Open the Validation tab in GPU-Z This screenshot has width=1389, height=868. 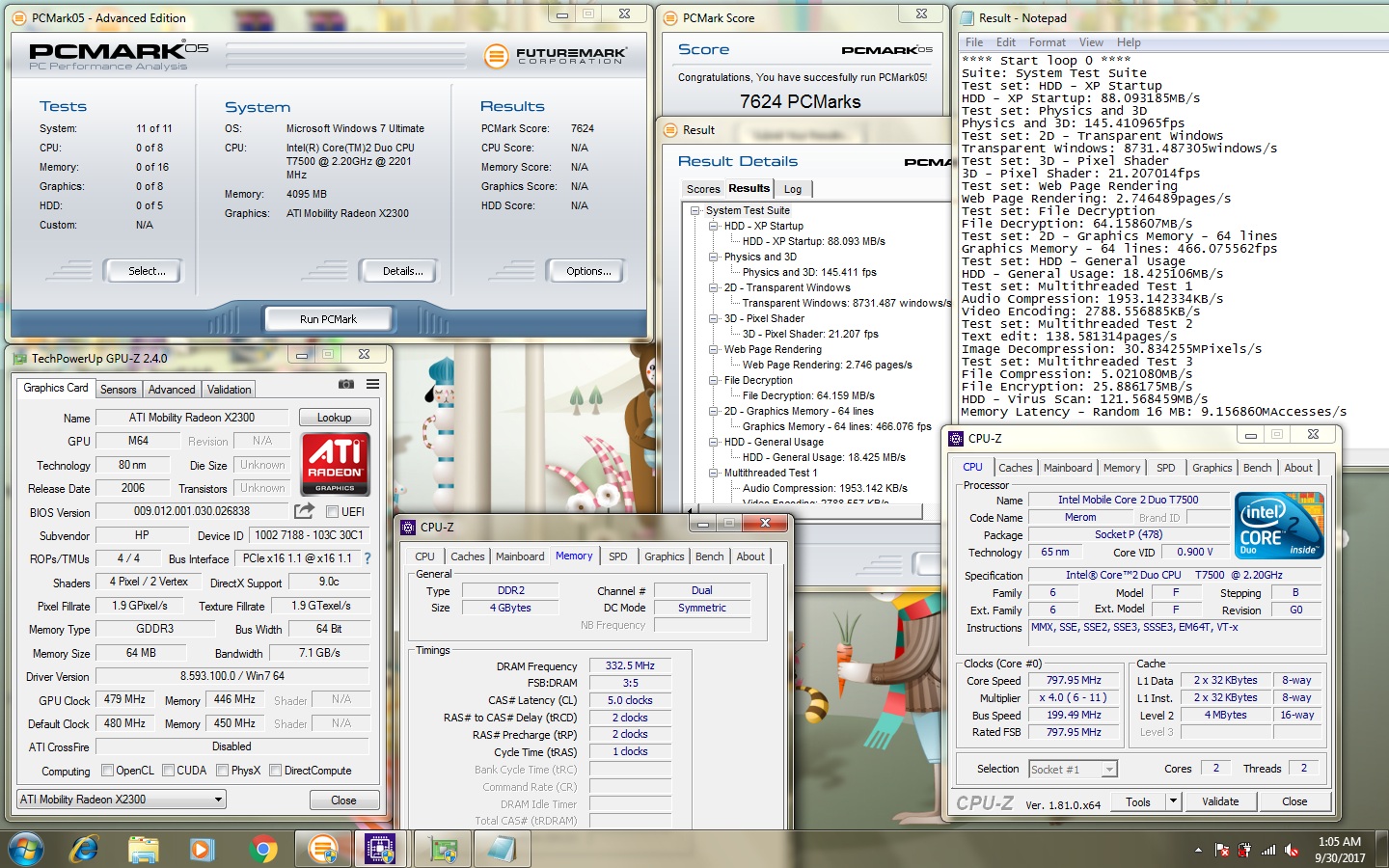[229, 389]
